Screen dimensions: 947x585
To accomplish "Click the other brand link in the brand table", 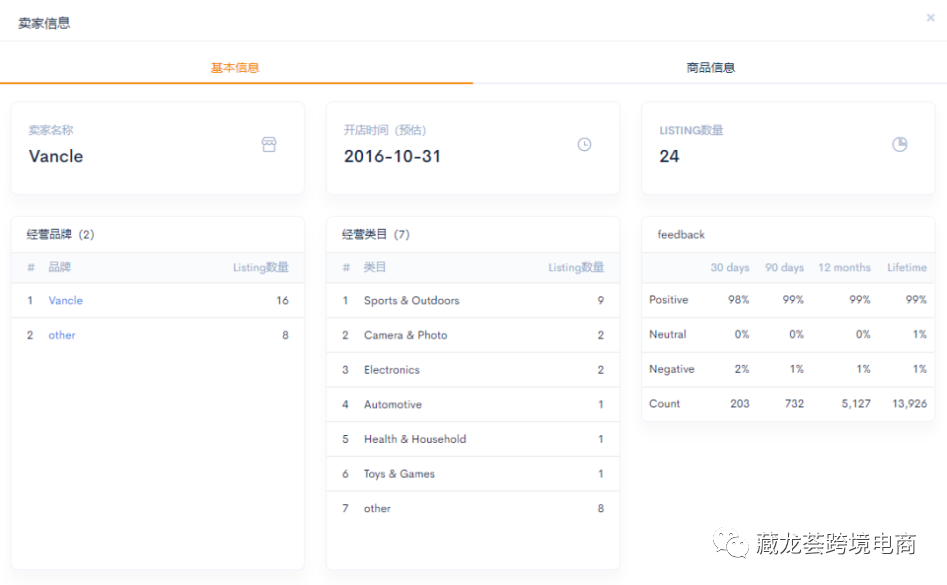I will point(61,335).
